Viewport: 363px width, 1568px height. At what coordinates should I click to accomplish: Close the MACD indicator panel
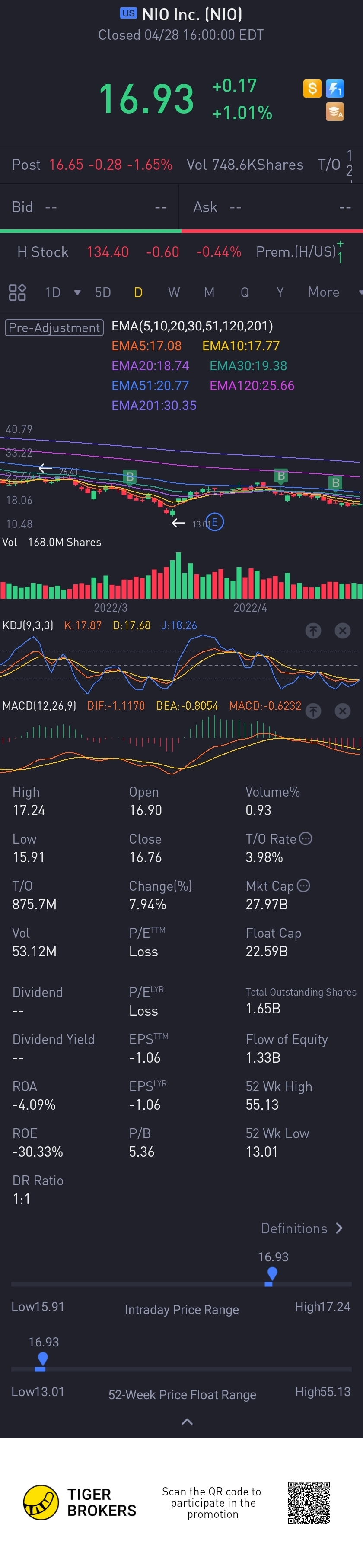point(343,711)
